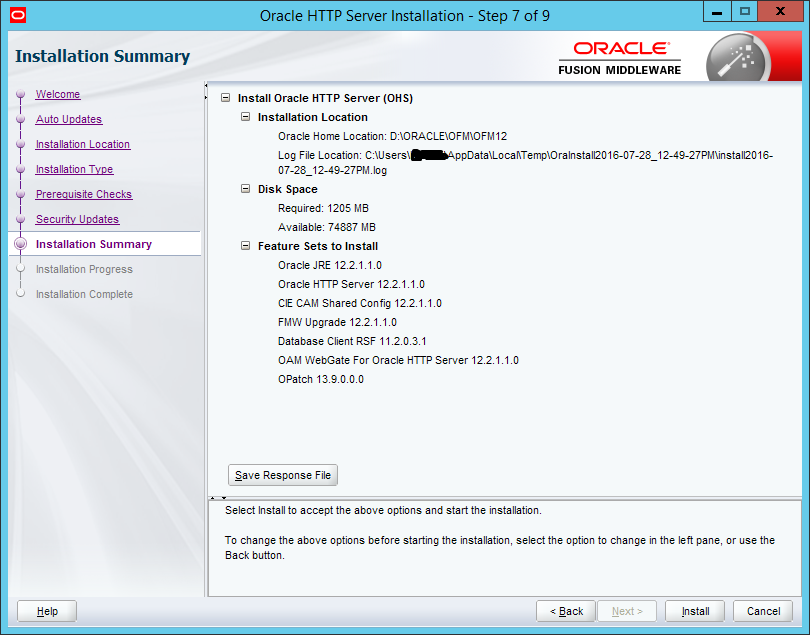810x635 pixels.
Task: Collapse the Disk Space tree section
Action: click(x=246, y=189)
